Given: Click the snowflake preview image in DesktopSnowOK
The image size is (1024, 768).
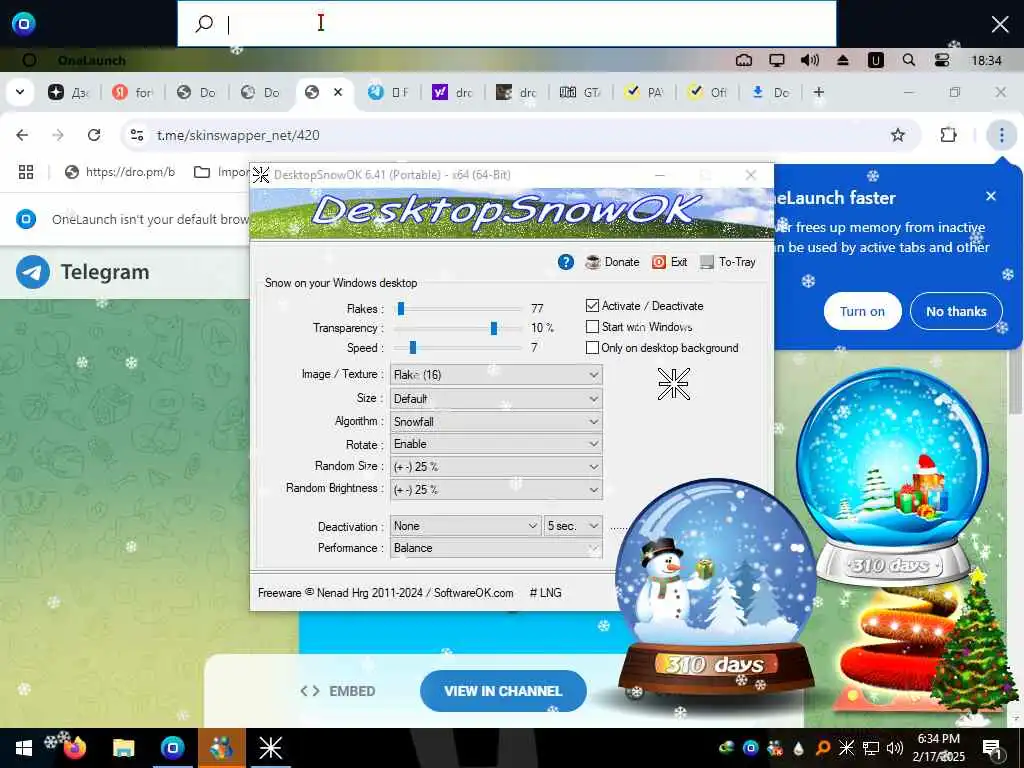Looking at the screenshot, I should 673,383.
